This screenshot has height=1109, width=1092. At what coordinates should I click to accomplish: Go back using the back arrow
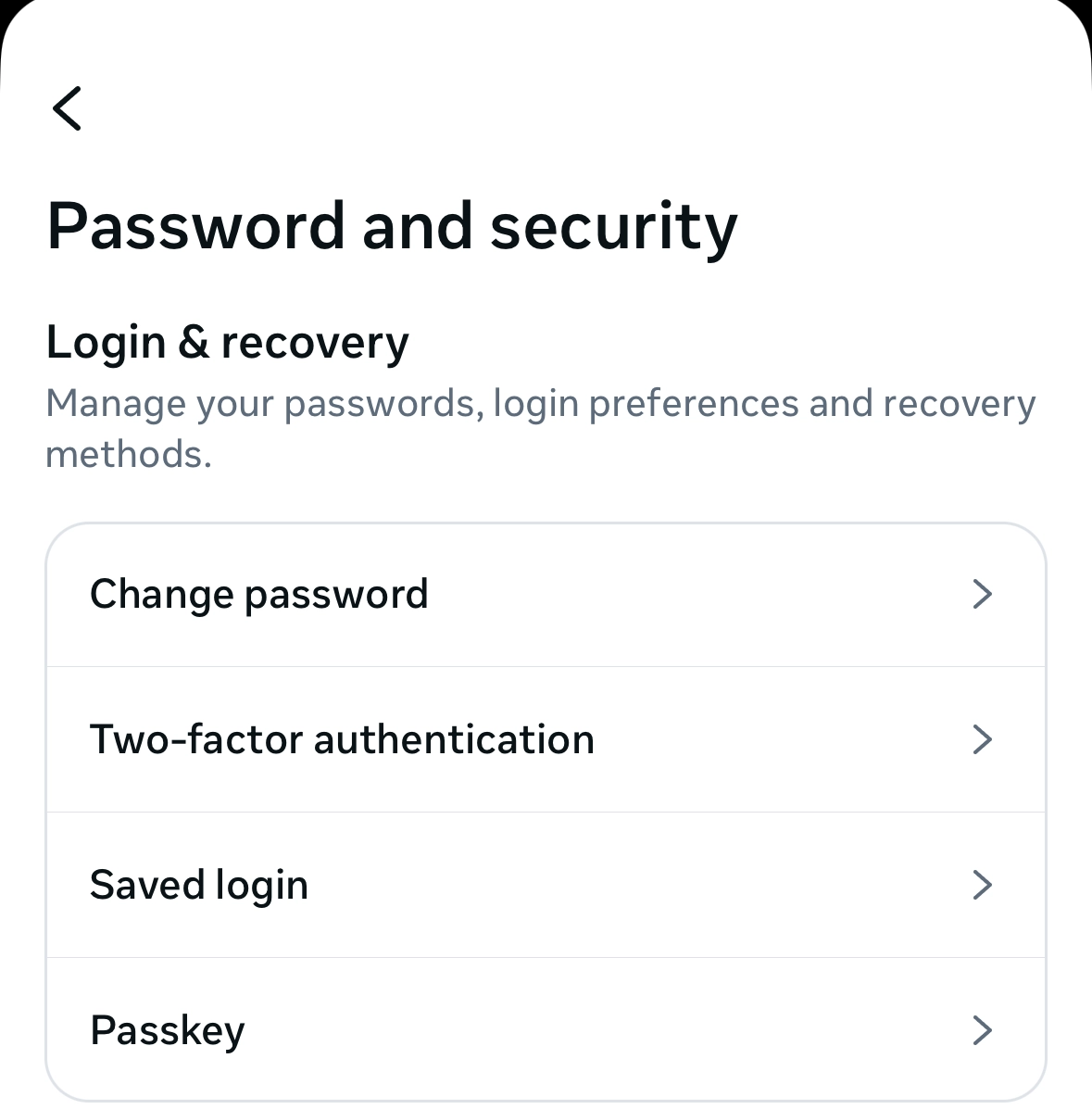[68, 108]
